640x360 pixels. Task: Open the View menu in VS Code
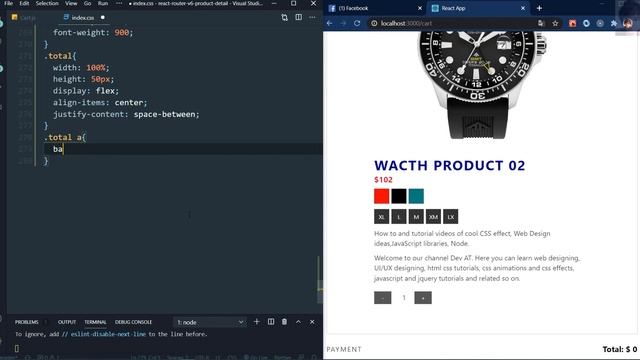click(71, 3)
